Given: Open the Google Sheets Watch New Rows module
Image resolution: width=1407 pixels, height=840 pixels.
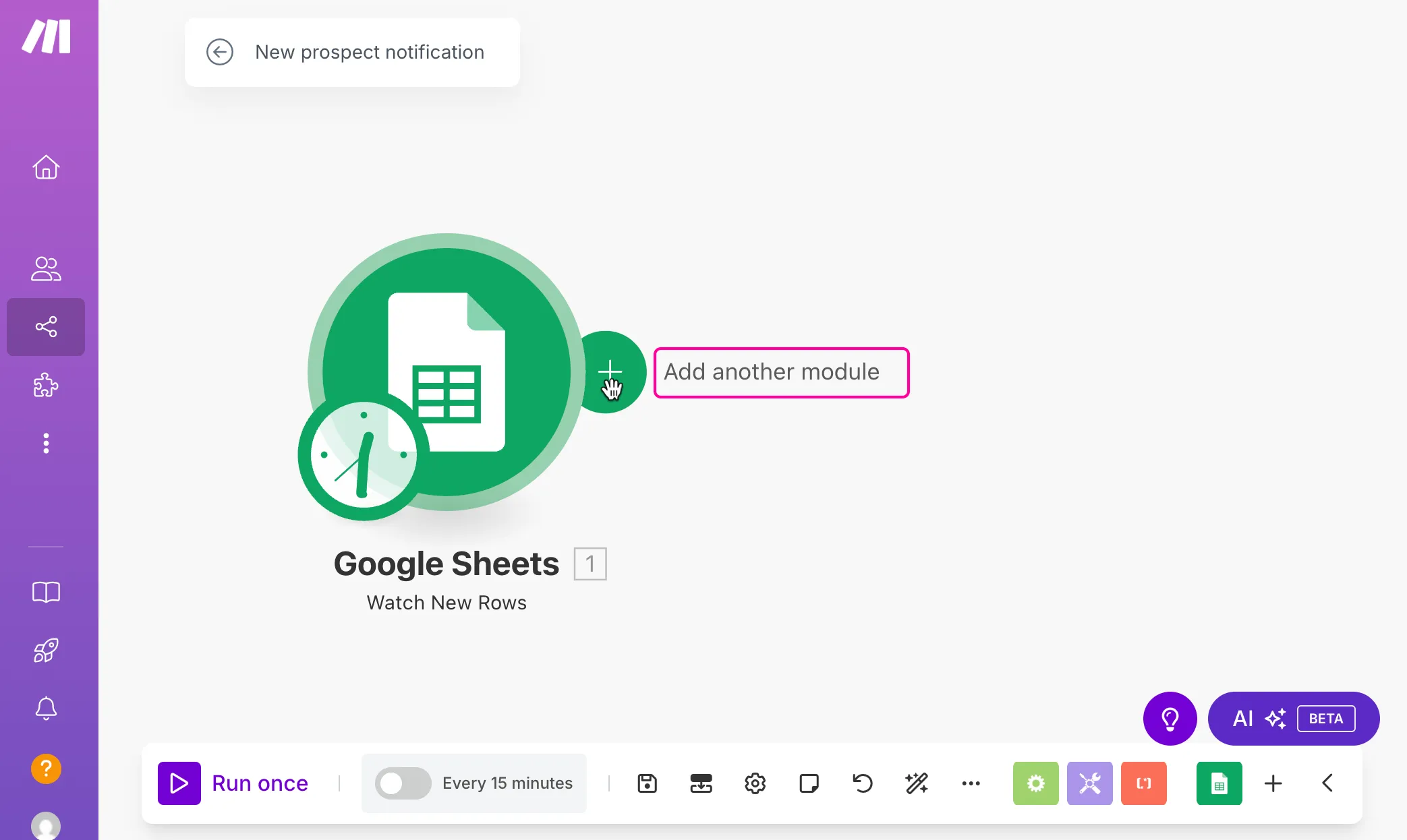Looking at the screenshot, I should (x=446, y=372).
